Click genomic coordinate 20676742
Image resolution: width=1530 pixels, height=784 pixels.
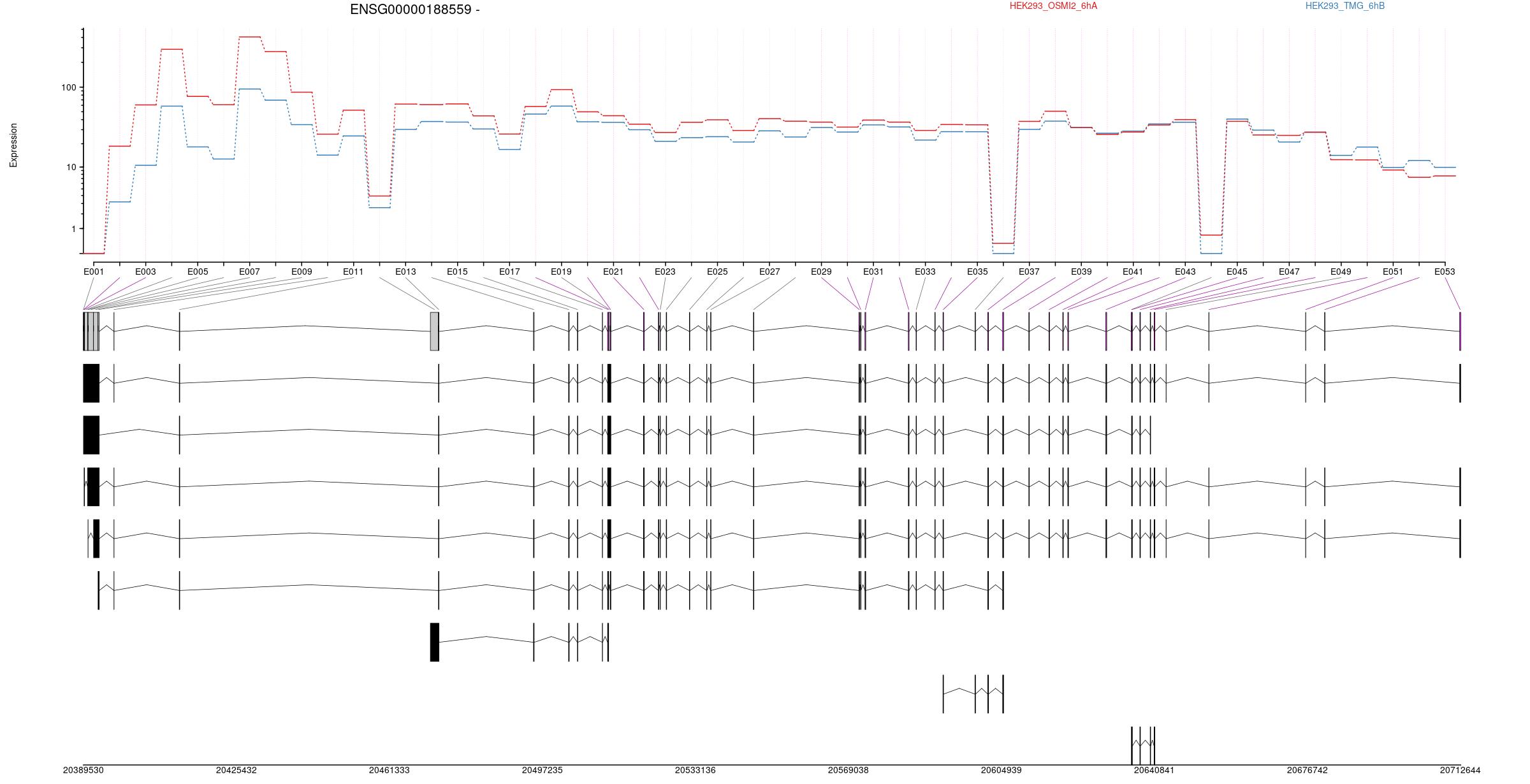pos(1307,771)
